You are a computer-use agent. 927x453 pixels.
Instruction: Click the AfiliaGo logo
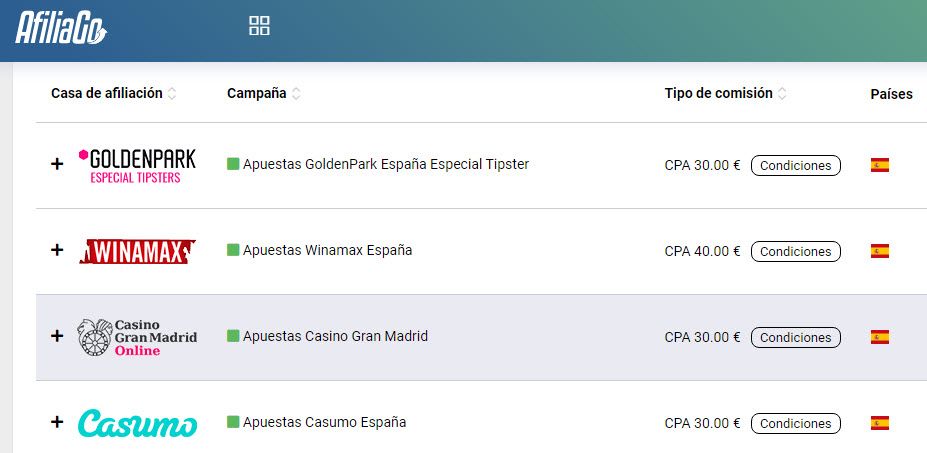point(60,27)
